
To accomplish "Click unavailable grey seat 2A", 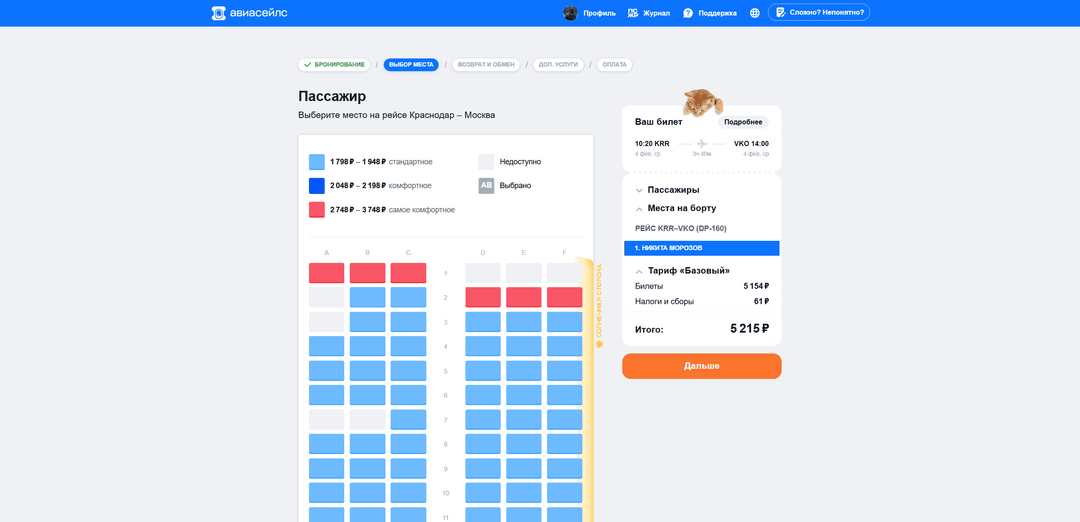I will 326,297.
